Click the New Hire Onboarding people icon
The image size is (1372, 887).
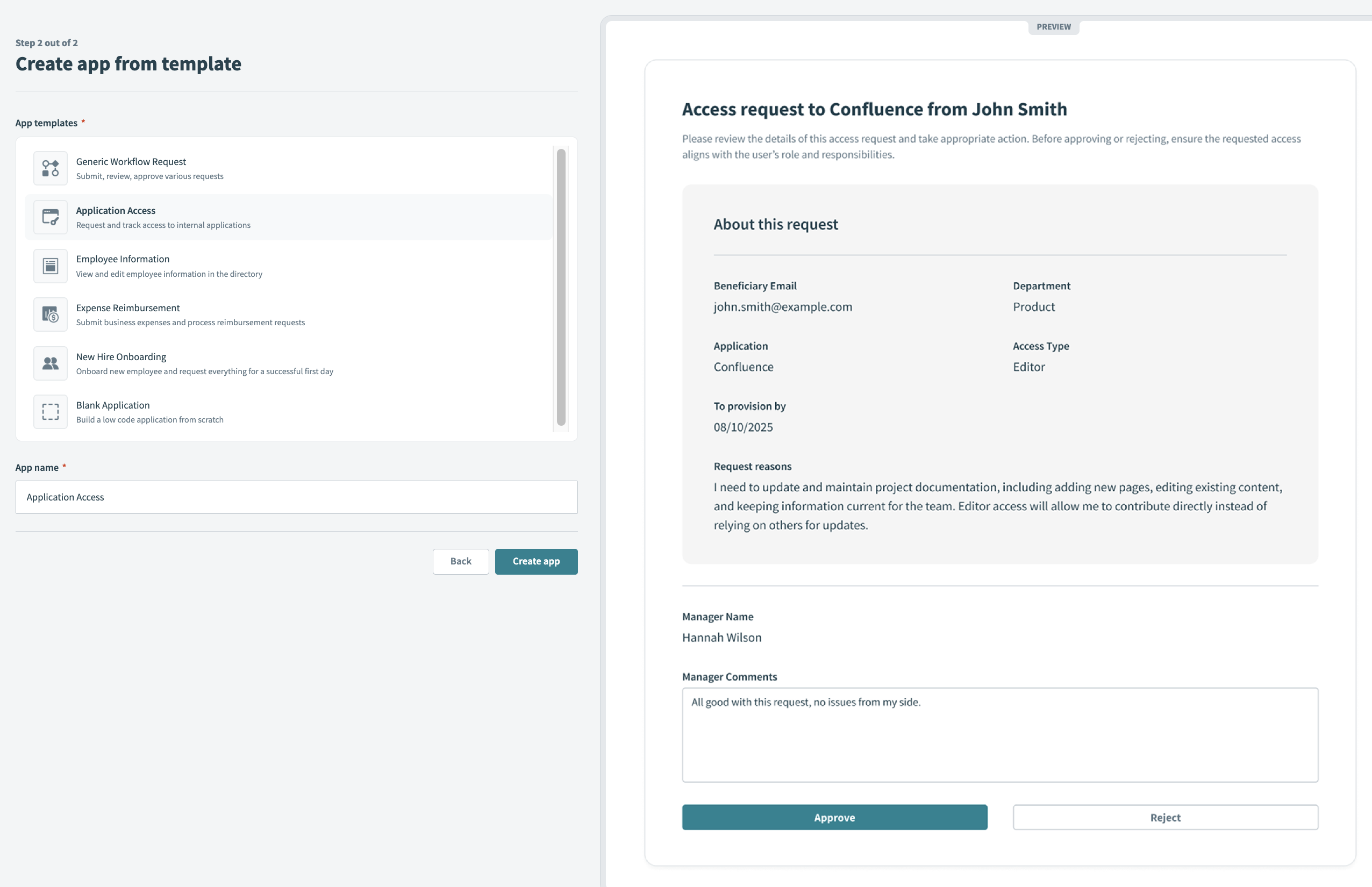(x=50, y=363)
